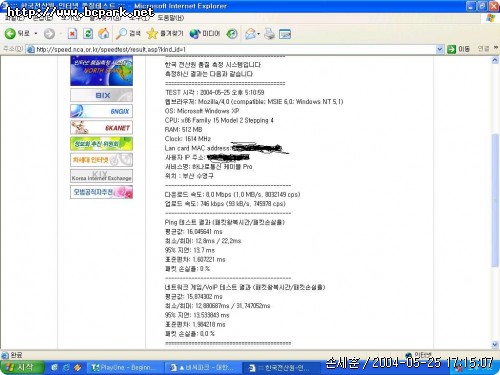The image size is (500, 375).
Task: Click the 완료 status bar text
Action: [x=16, y=355]
